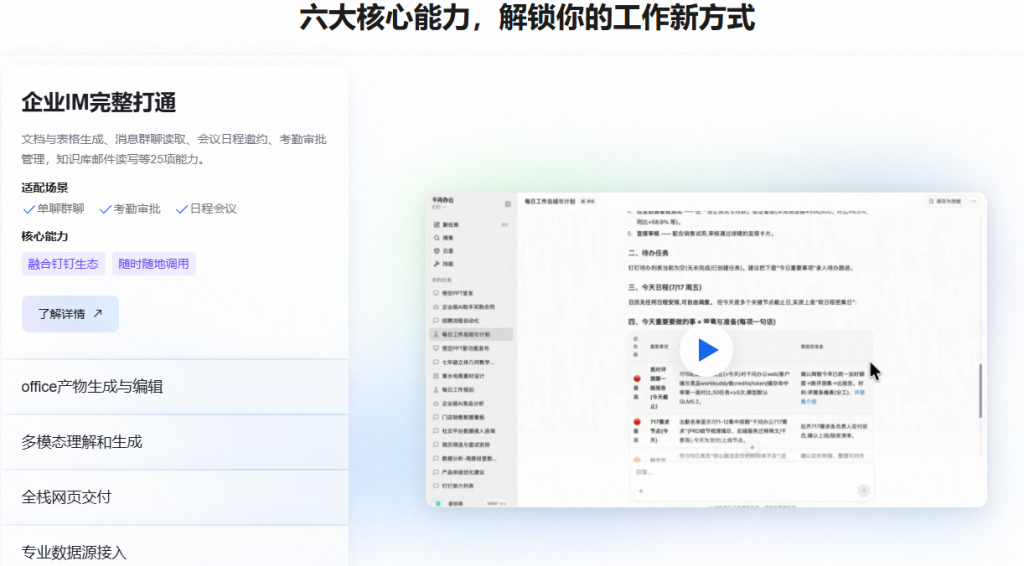Expand the office产物生成与编辑 section
The image size is (1024, 566).
[174, 386]
